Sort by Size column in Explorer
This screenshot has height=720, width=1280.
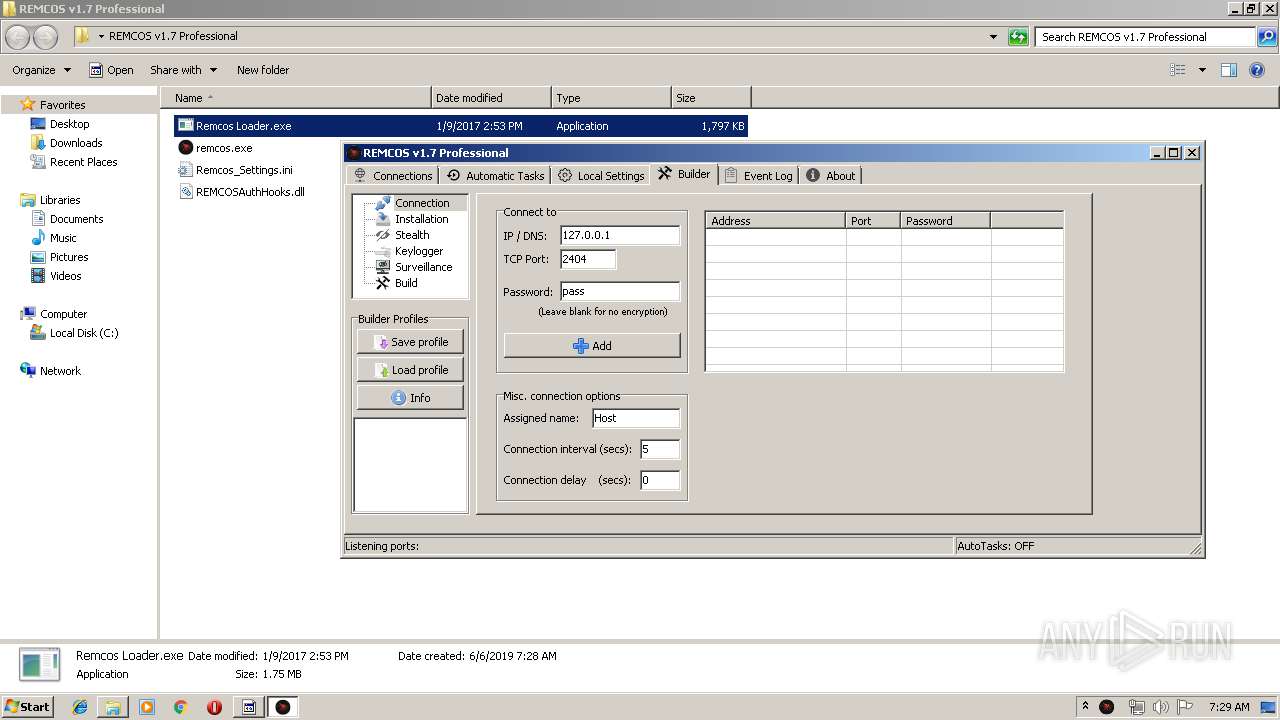coord(711,98)
